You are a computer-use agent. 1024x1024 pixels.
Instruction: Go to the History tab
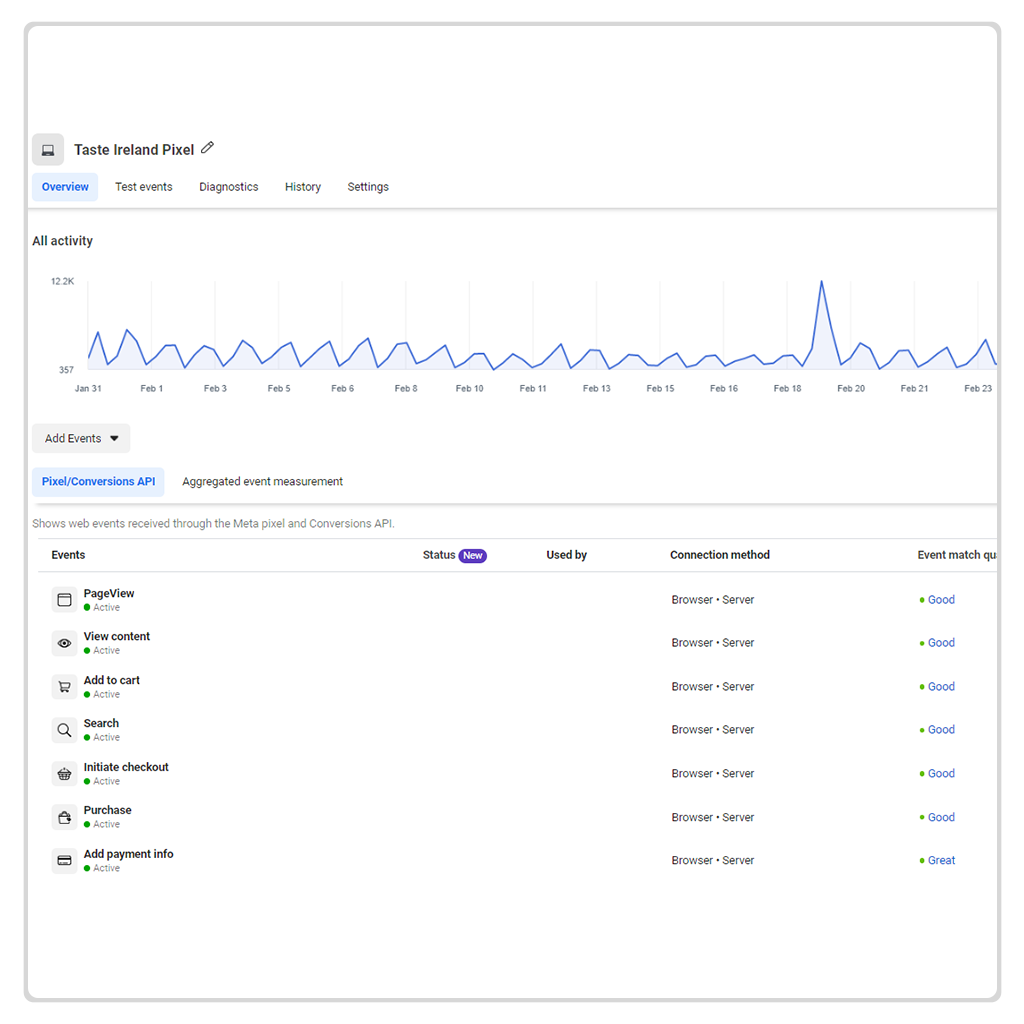[x=302, y=187]
